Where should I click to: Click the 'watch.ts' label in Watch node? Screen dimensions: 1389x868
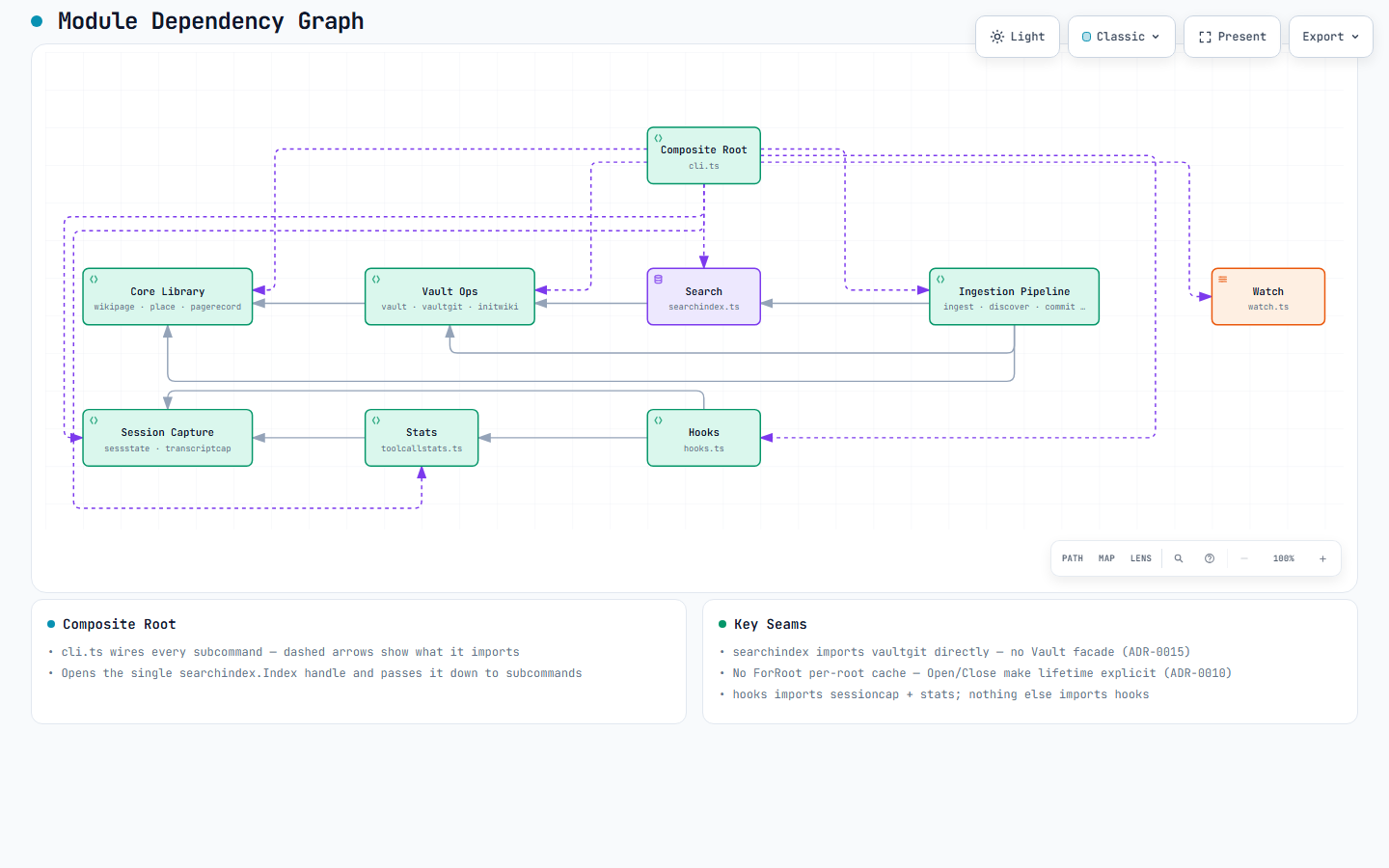click(x=1268, y=307)
